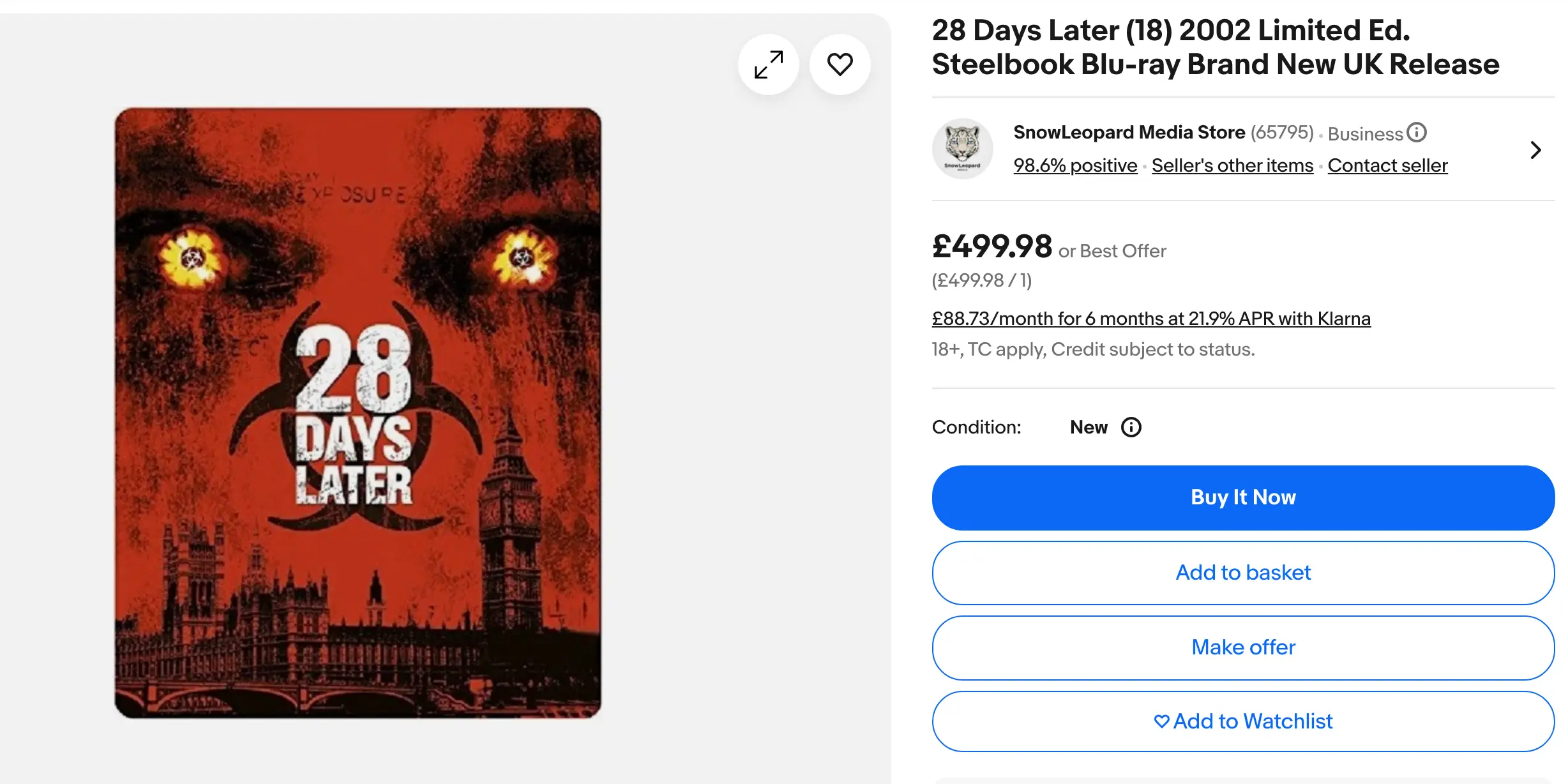The height and width of the screenshot is (784, 1568).
Task: Click the SnowLeopard seller avatar logo
Action: pos(962,148)
